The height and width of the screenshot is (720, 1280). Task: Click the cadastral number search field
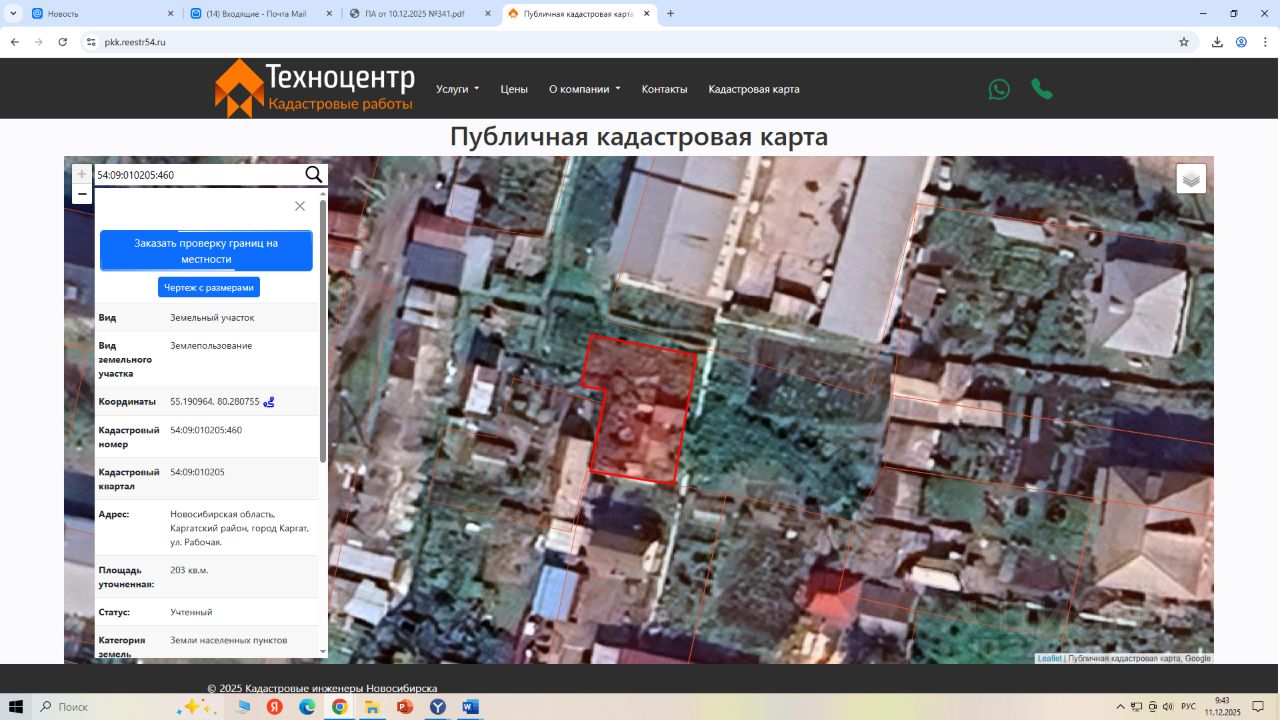coord(198,175)
